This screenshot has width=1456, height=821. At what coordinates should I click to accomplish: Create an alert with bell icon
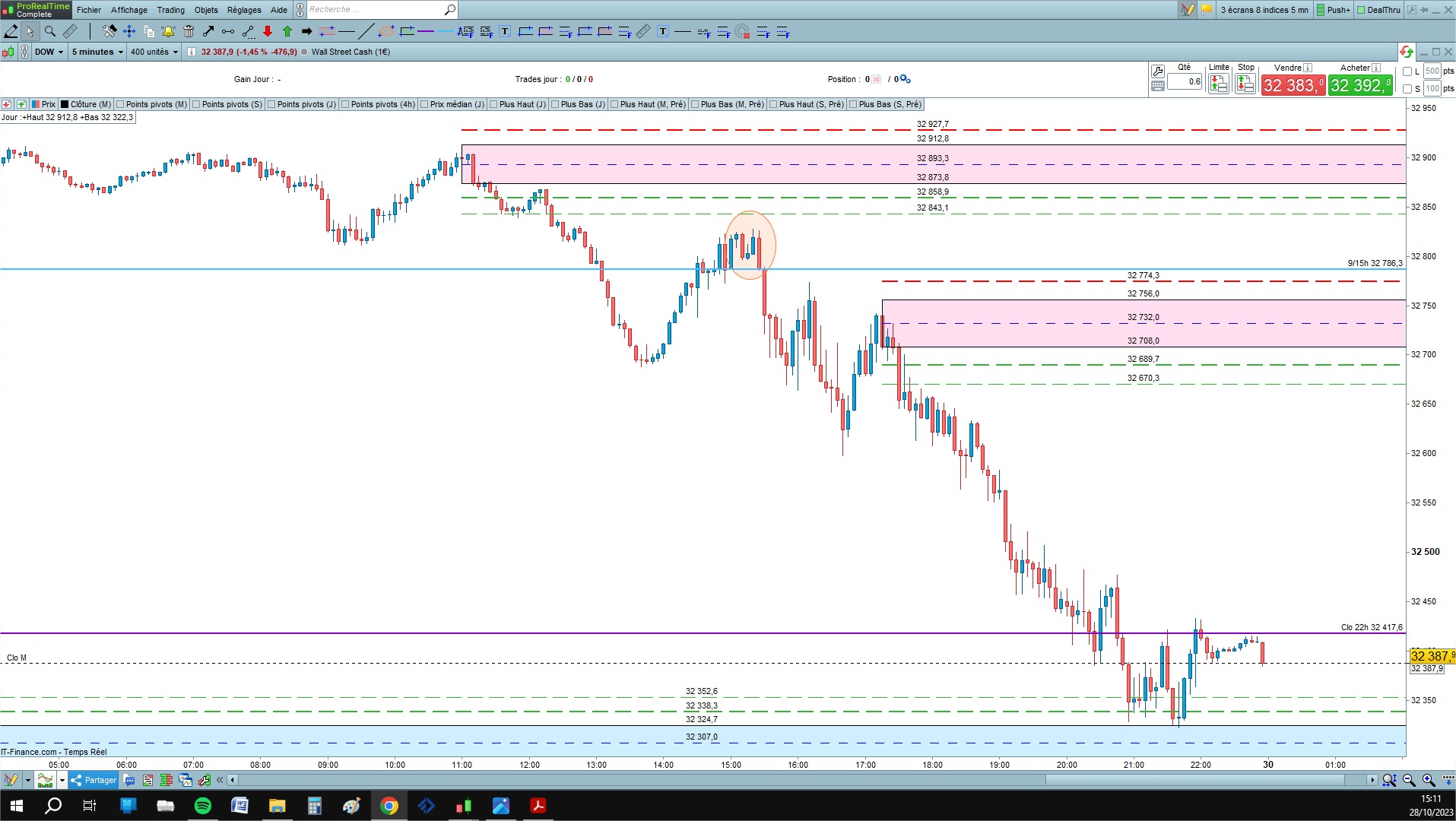pyautogui.click(x=169, y=31)
